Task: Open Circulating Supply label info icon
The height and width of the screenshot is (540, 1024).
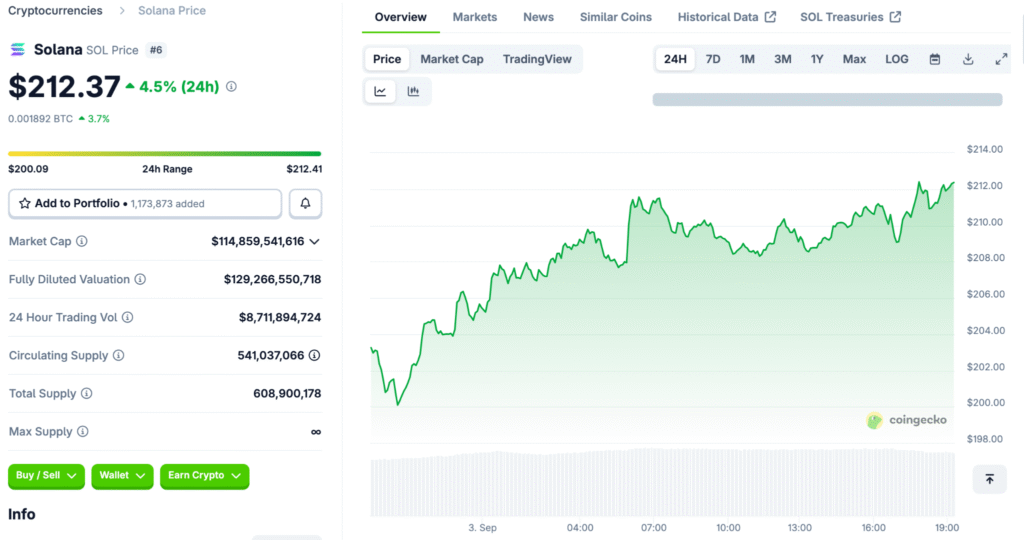Action: point(118,355)
